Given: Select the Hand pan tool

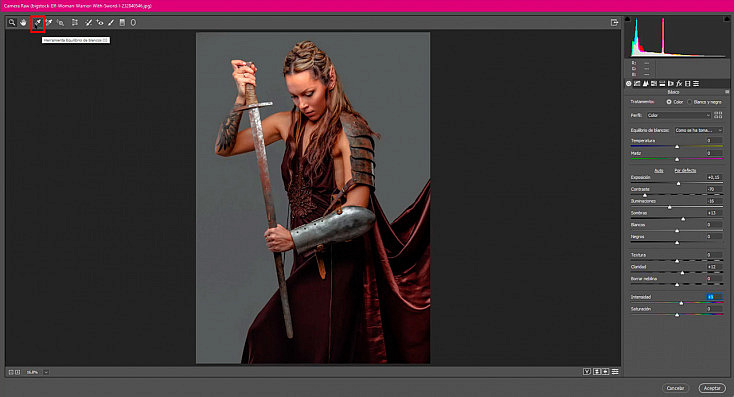Looking at the screenshot, I should pyautogui.click(x=23, y=22).
